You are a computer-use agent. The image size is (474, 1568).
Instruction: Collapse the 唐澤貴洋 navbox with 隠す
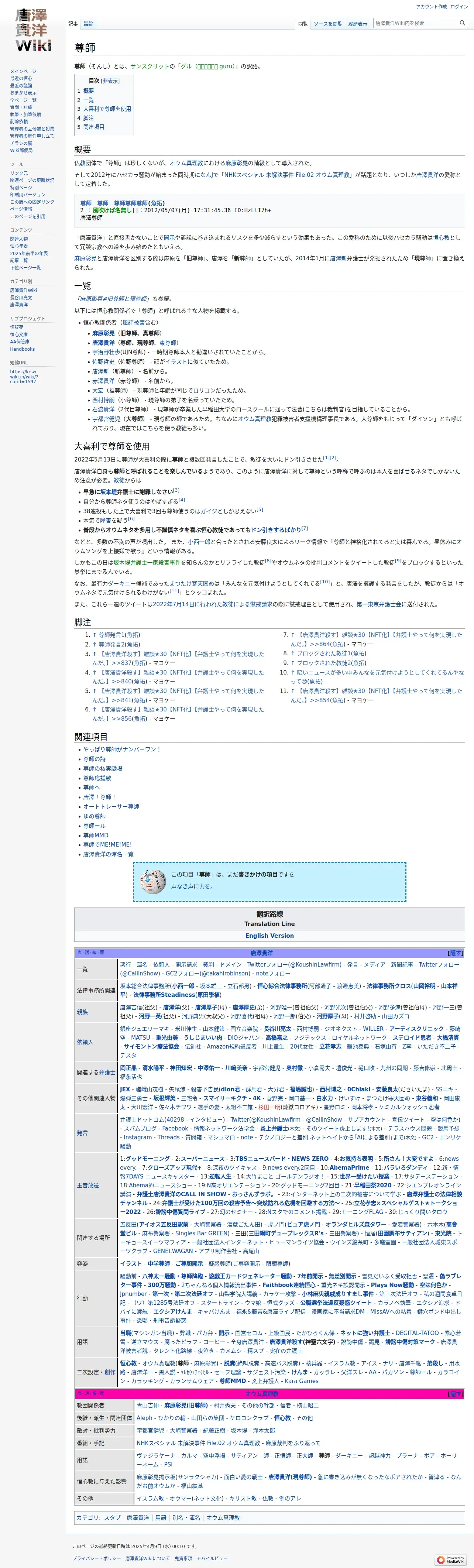click(455, 953)
